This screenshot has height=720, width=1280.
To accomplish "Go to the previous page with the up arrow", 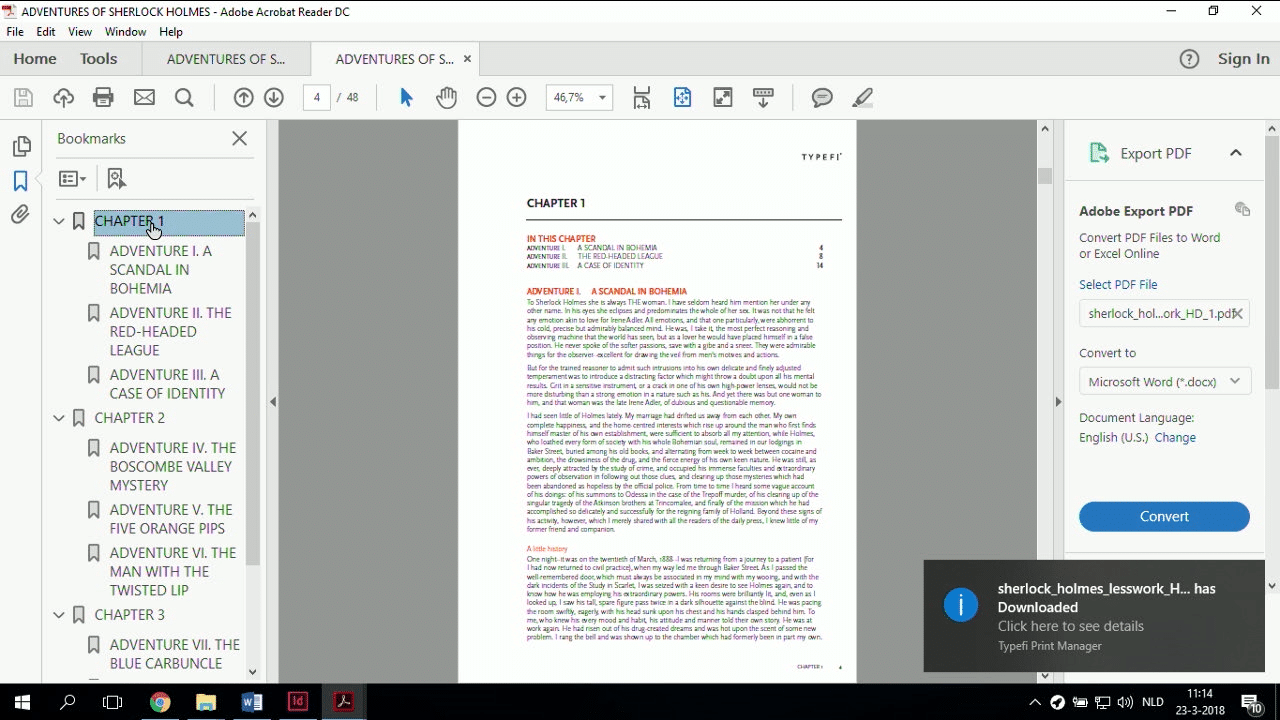I will (x=243, y=97).
